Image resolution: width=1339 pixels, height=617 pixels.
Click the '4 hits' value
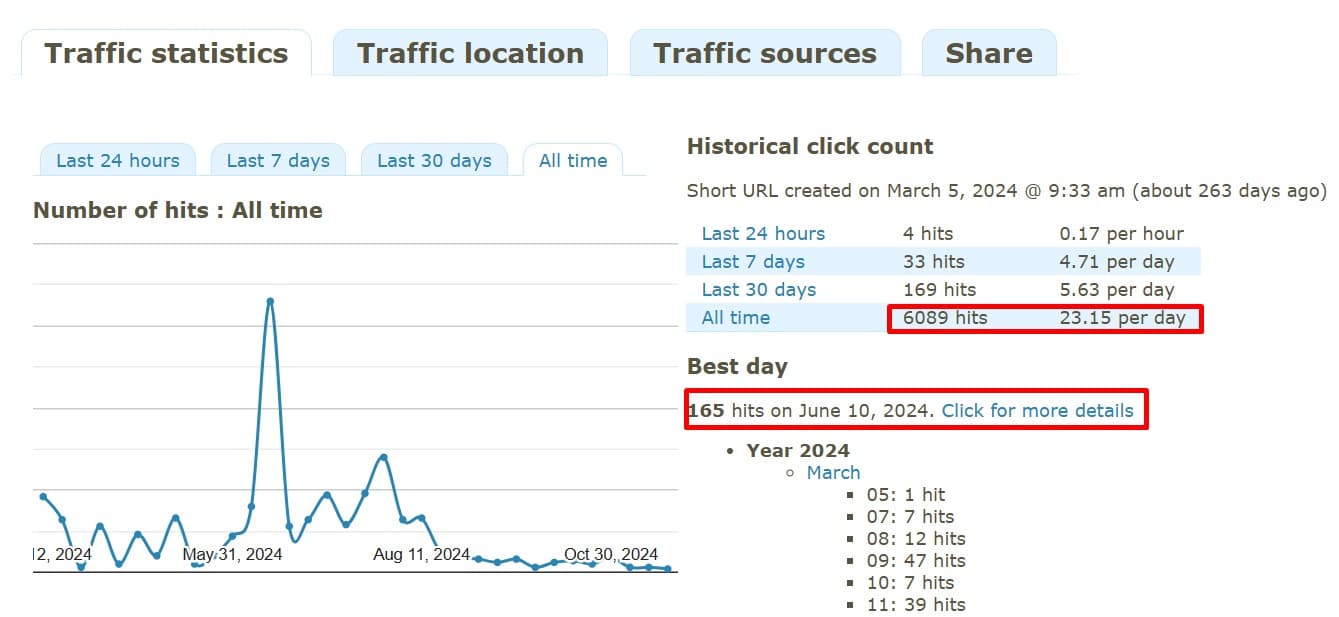pyautogui.click(x=928, y=234)
